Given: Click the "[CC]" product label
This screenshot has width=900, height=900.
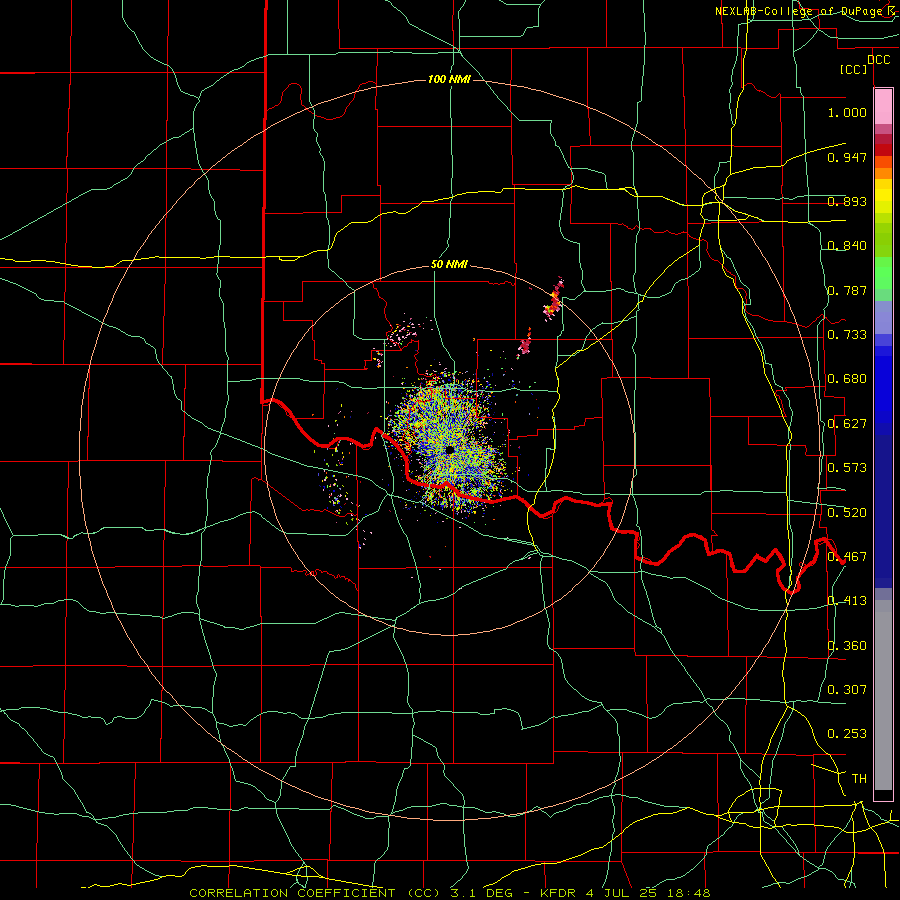Looking at the screenshot, I should 853,69.
